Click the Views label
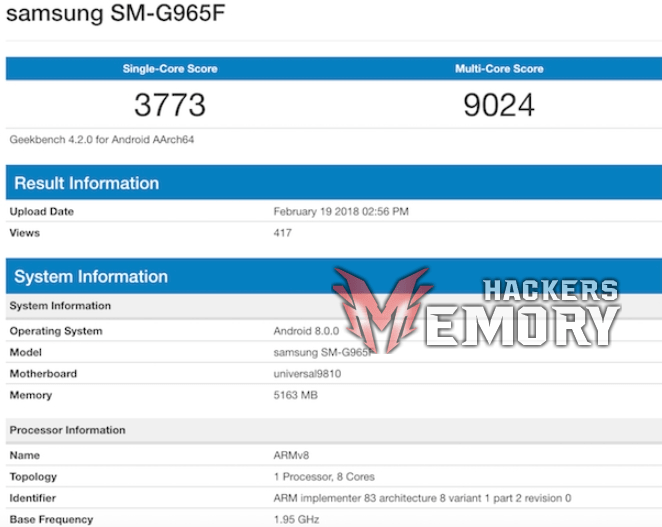The height and width of the screenshot is (527, 662). [24, 233]
